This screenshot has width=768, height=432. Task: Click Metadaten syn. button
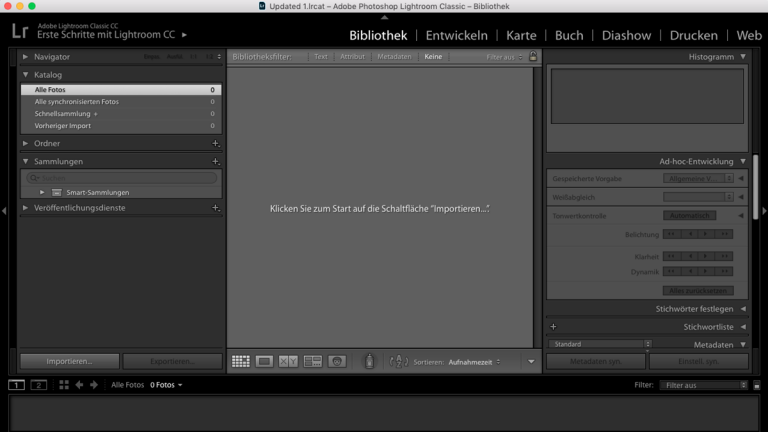click(x=596, y=361)
